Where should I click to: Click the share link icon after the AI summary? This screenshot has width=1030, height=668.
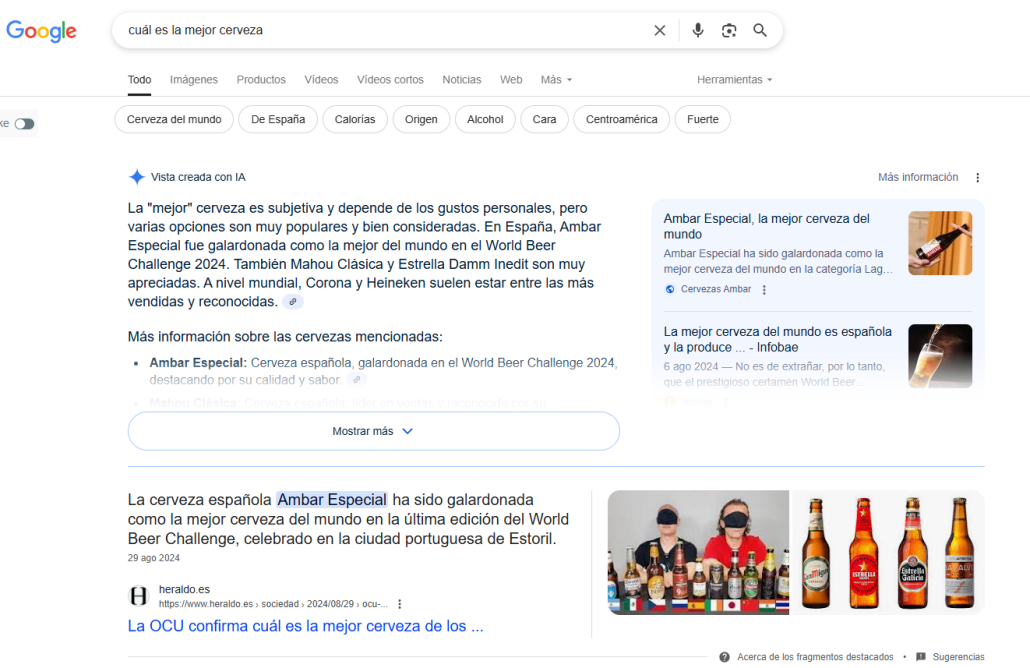click(292, 300)
